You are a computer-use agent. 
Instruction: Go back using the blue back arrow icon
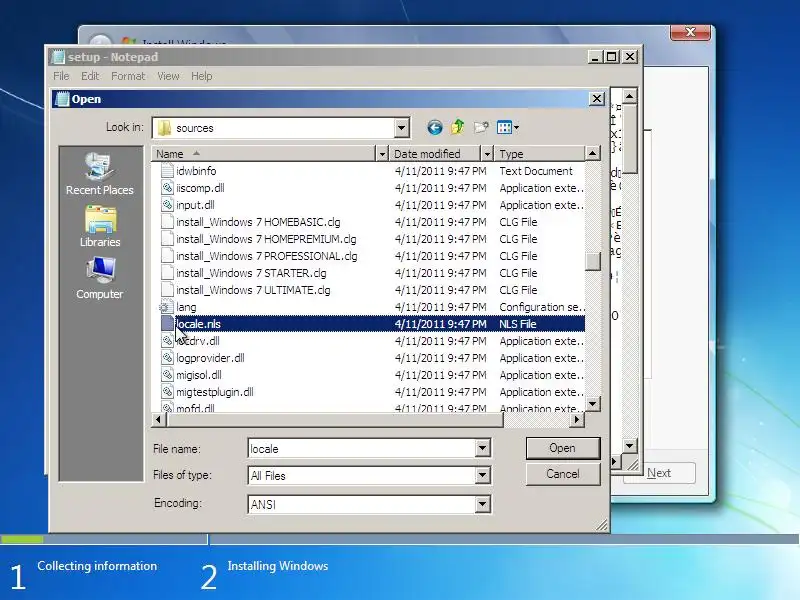click(435, 127)
